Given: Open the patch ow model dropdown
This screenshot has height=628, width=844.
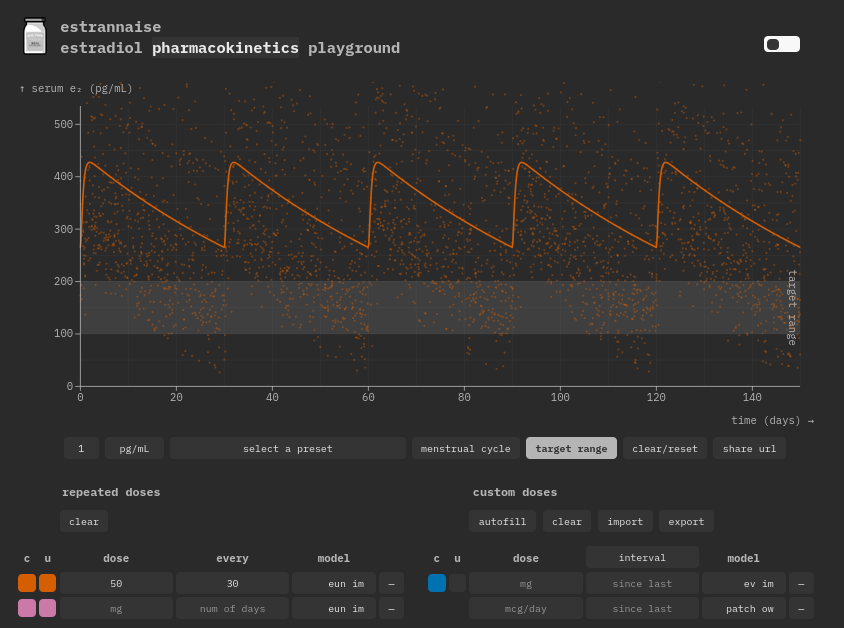Looking at the screenshot, I should point(743,609).
